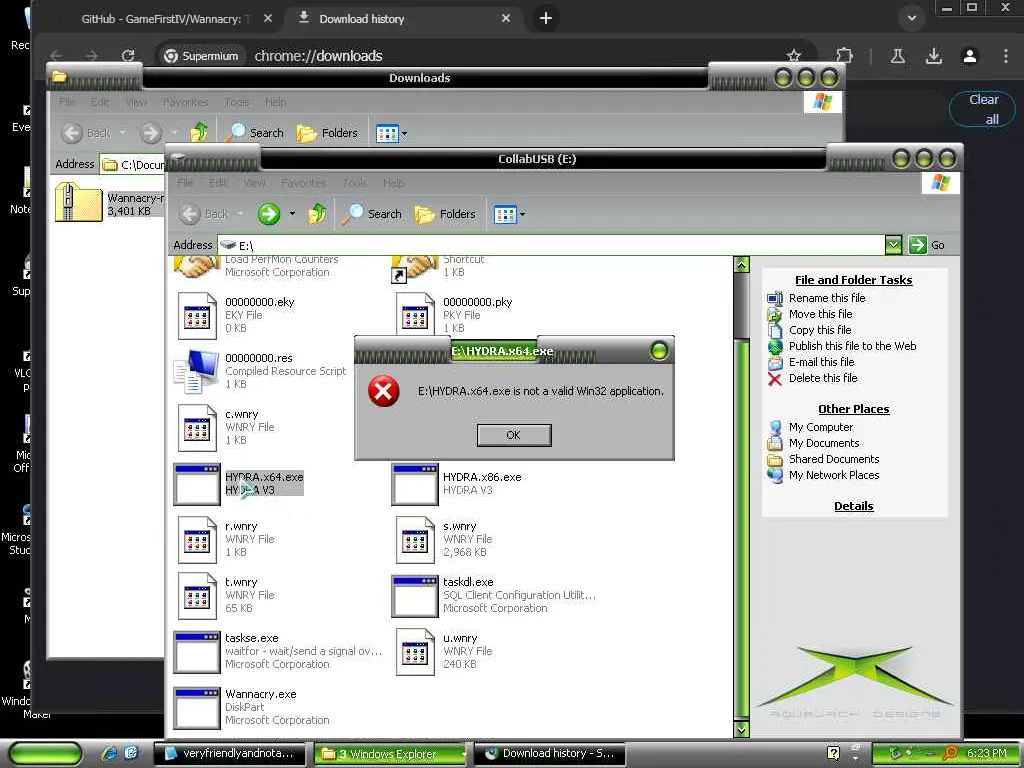Open Forward history dropdown in CollabUSB window
Viewport: 1024px width, 768px height.
pyautogui.click(x=292, y=214)
